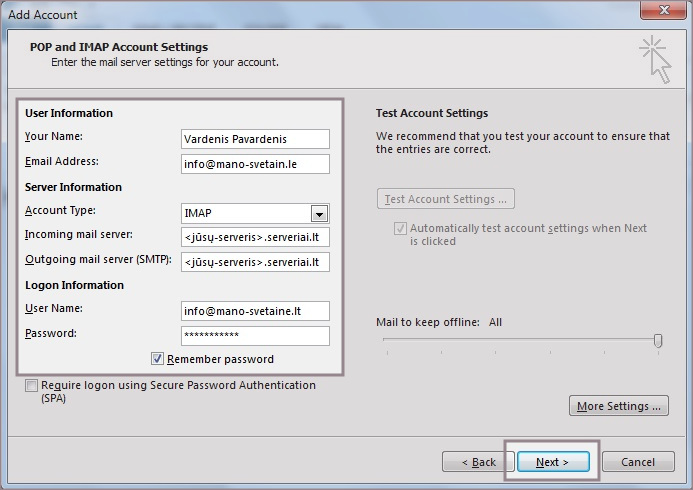This screenshot has width=693, height=490.
Task: Proceed by clicking the Next button
Action: [x=553, y=462]
